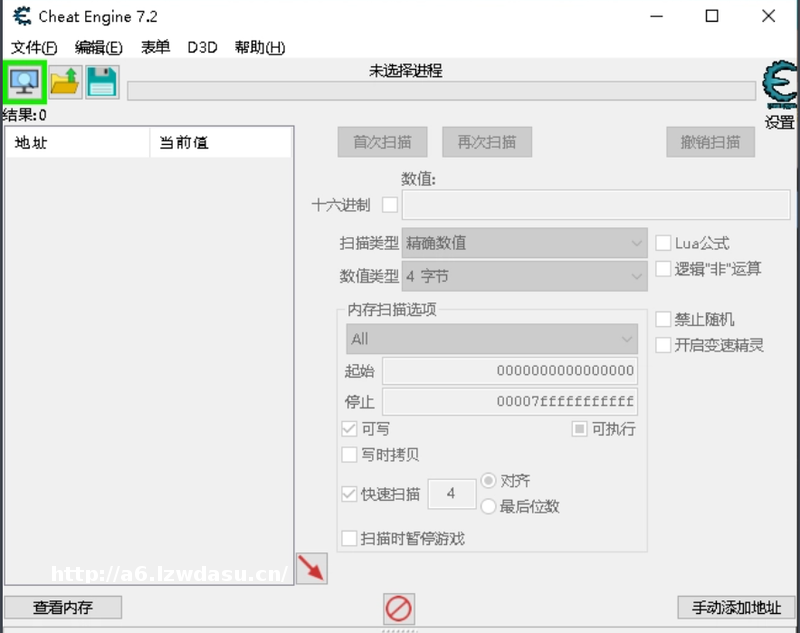Expand the 扫描类型 dropdown showing 精确数值
This screenshot has height=633, width=800.
pos(524,243)
